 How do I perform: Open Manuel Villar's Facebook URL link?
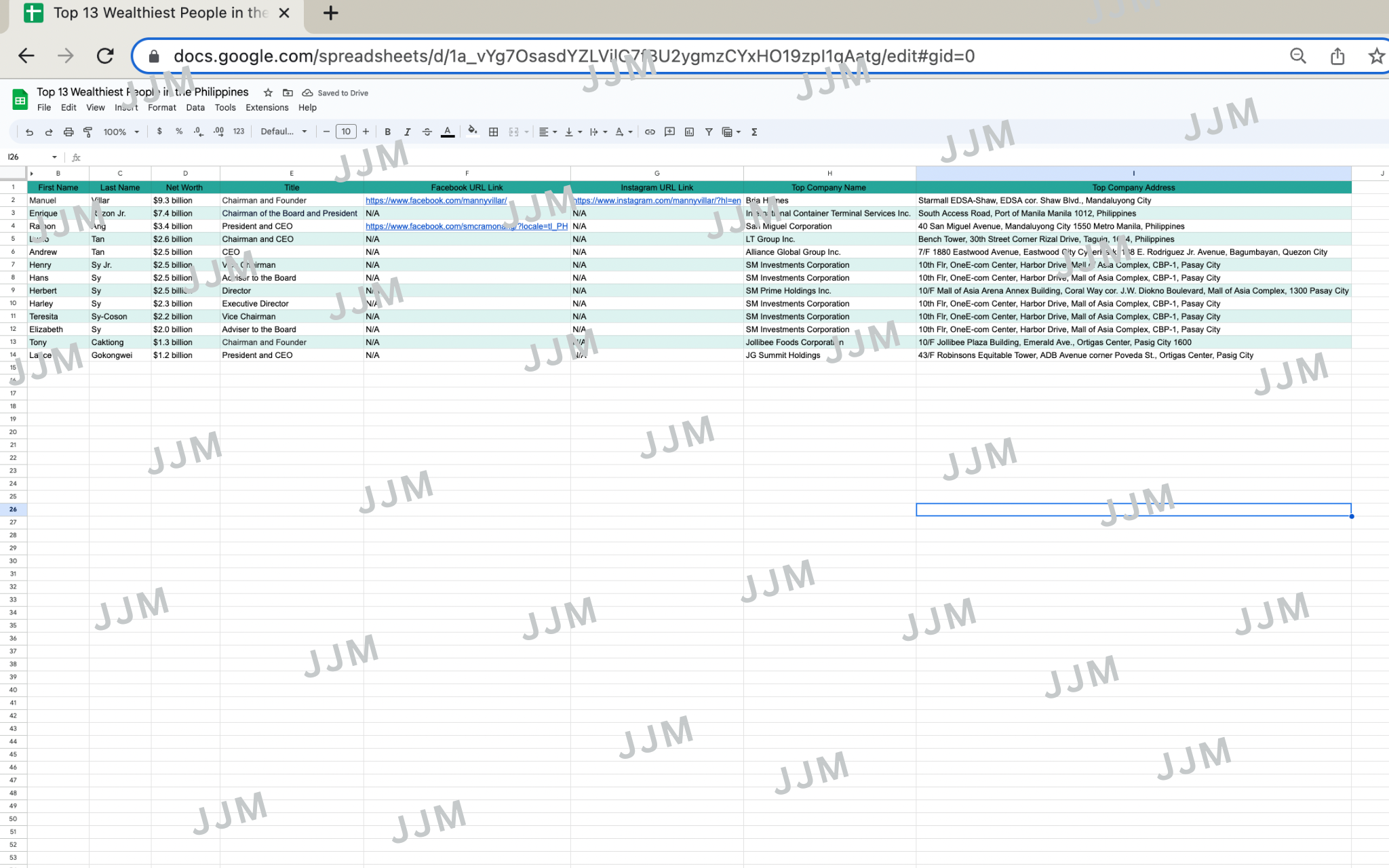click(x=436, y=201)
